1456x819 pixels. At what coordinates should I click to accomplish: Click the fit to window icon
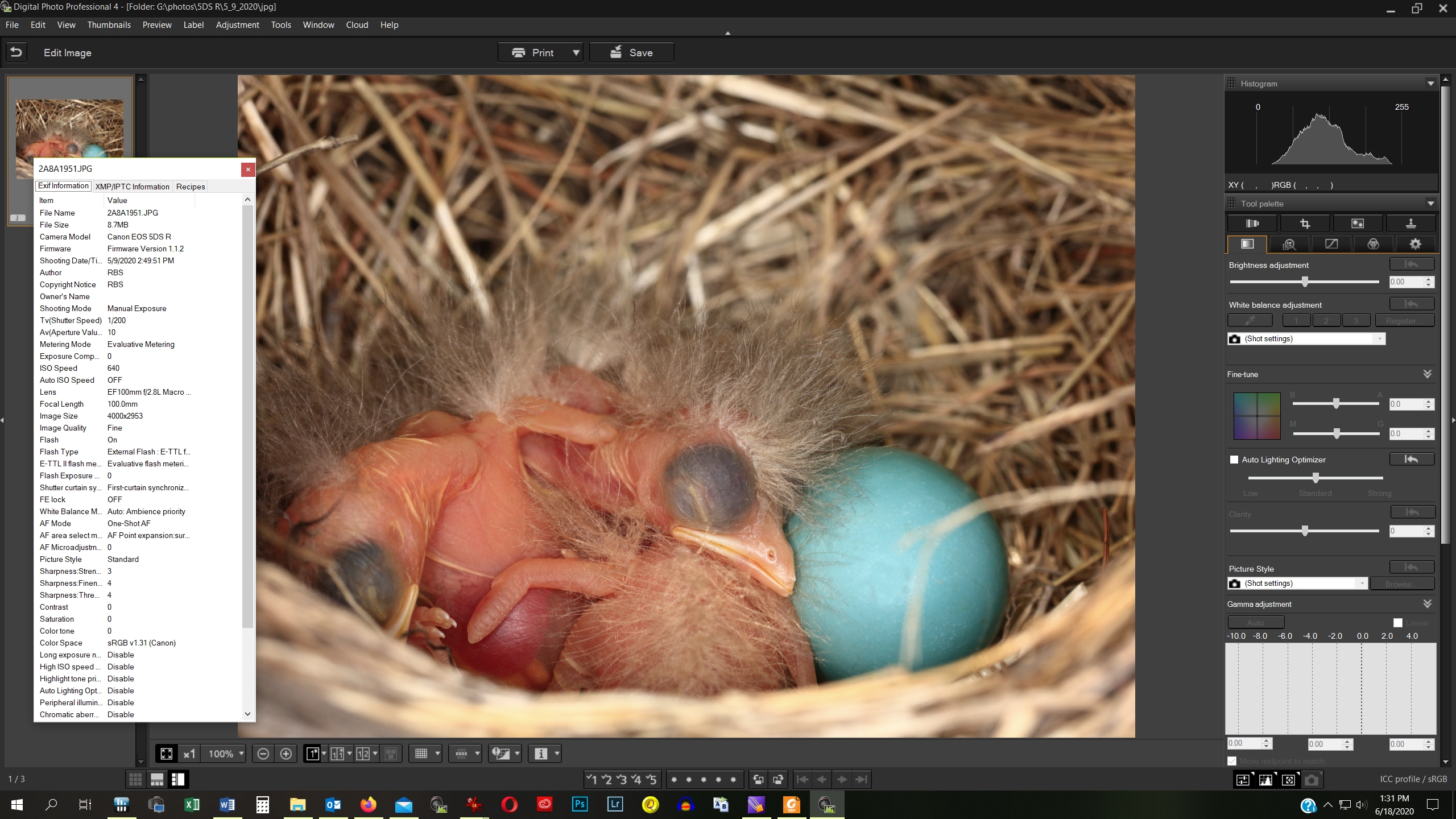pyautogui.click(x=167, y=754)
